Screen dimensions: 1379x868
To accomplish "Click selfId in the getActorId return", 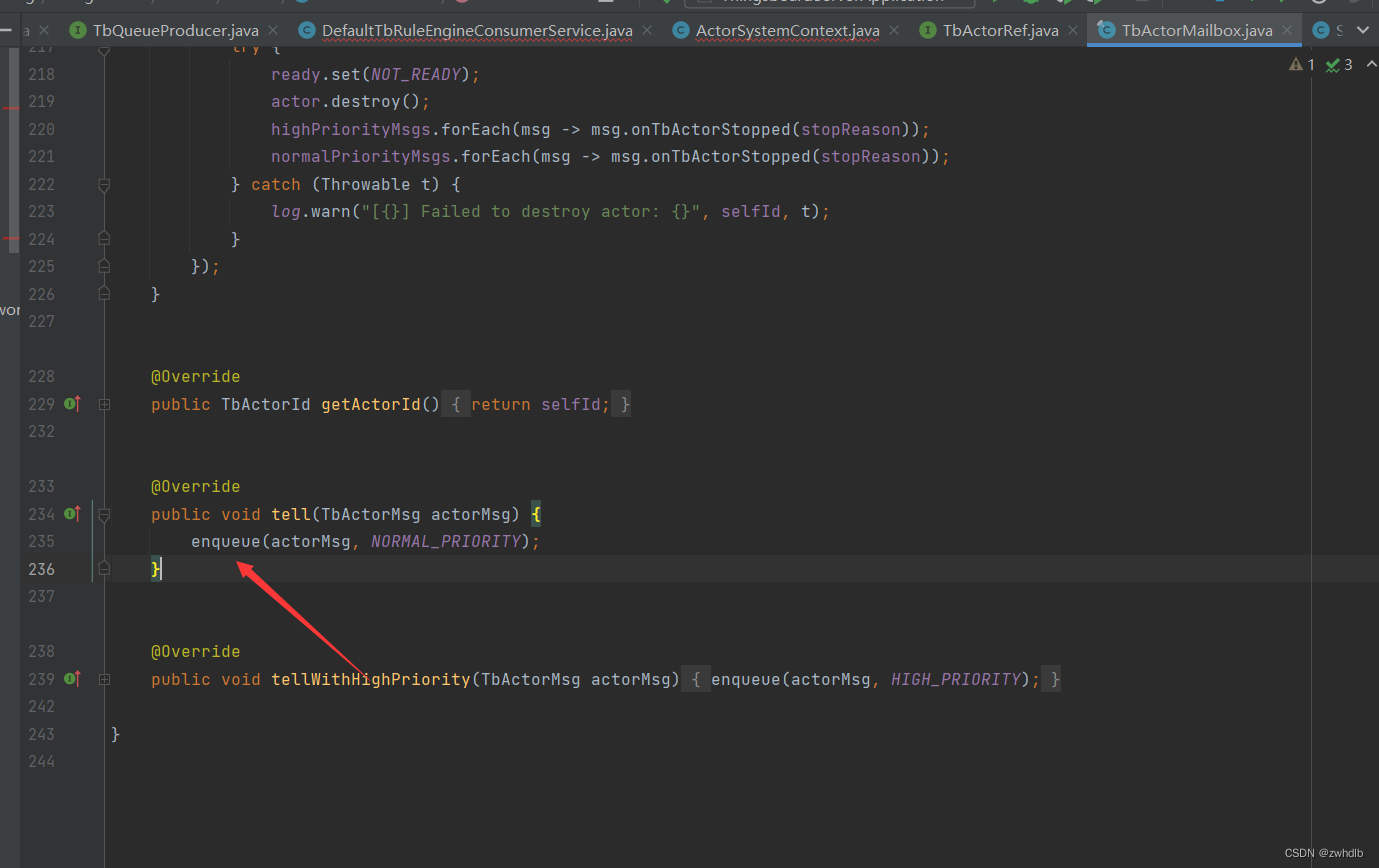I will (x=571, y=404).
